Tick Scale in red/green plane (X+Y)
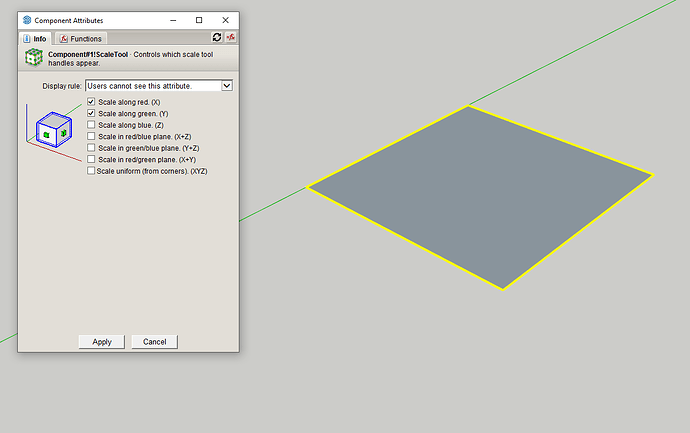 click(91, 159)
